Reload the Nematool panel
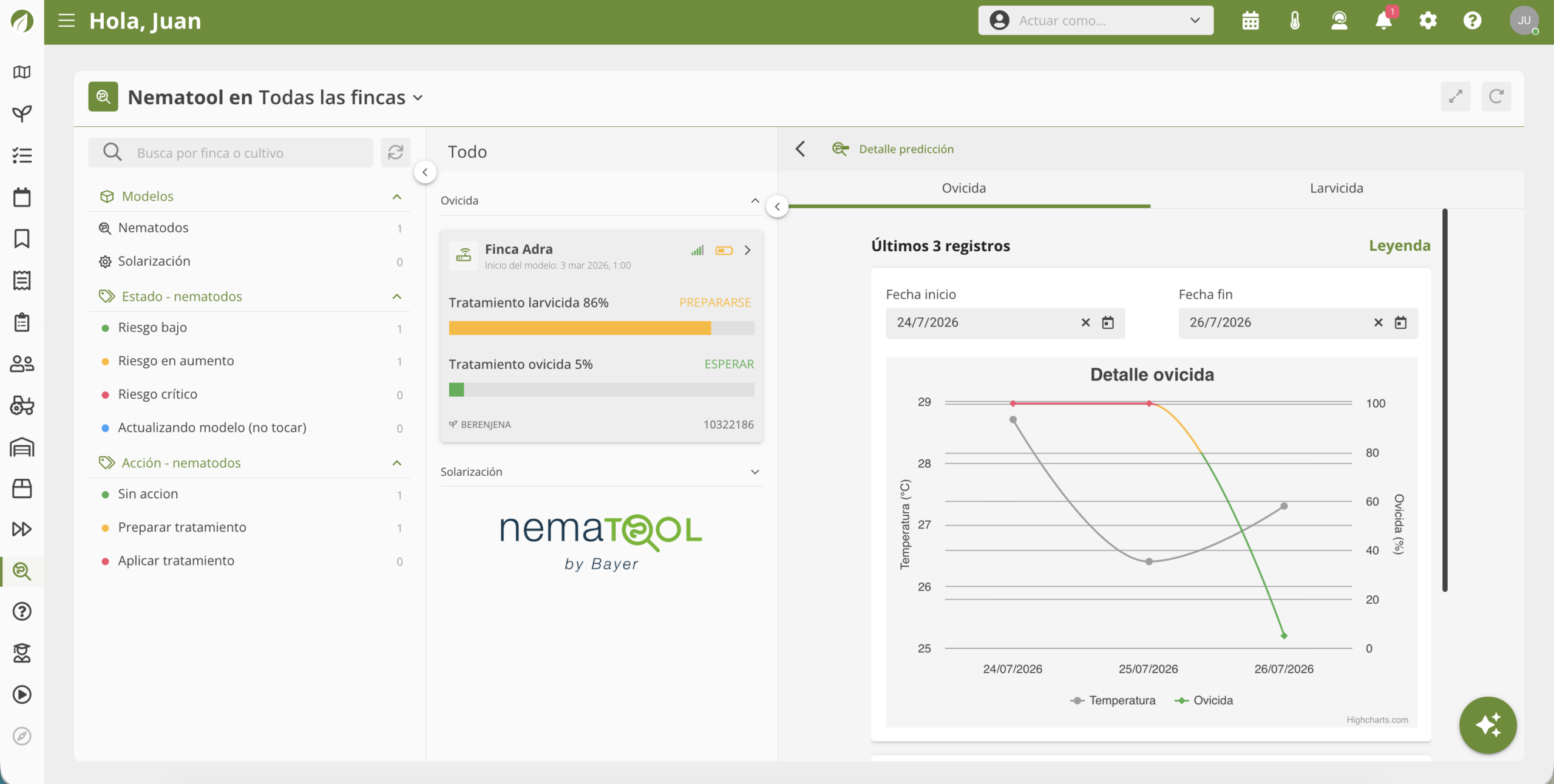The width and height of the screenshot is (1554, 784). (x=1496, y=96)
